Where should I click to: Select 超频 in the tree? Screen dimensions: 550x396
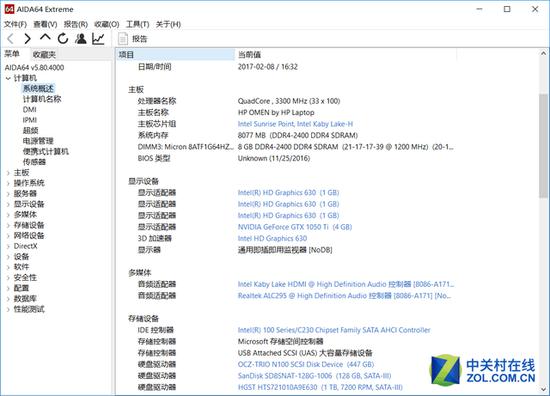tap(31, 130)
